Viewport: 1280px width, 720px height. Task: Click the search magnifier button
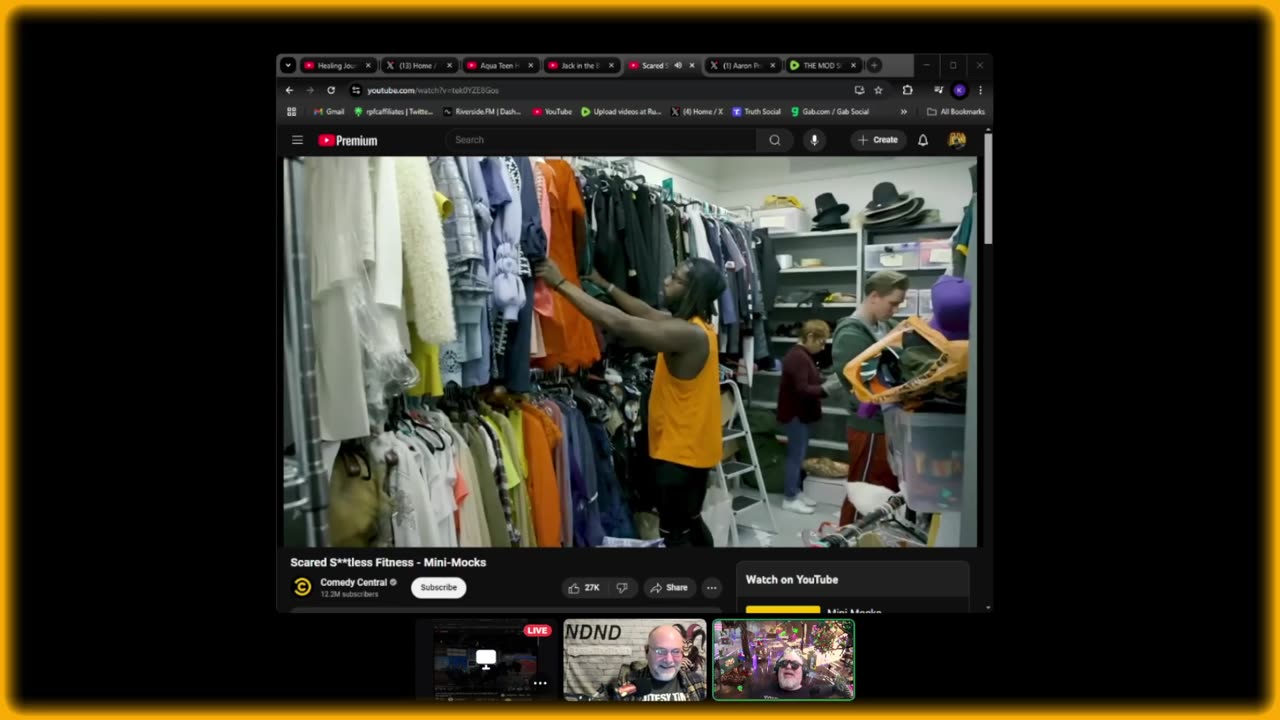click(774, 140)
